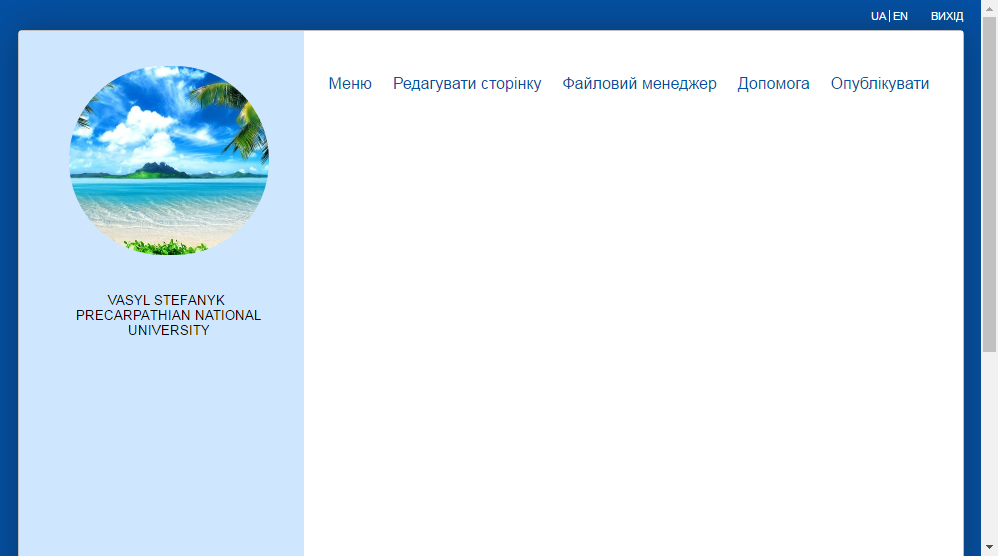Viewport: 998px width, 556px height.
Task: Click the island mountain in the profile photo
Action: click(x=156, y=169)
